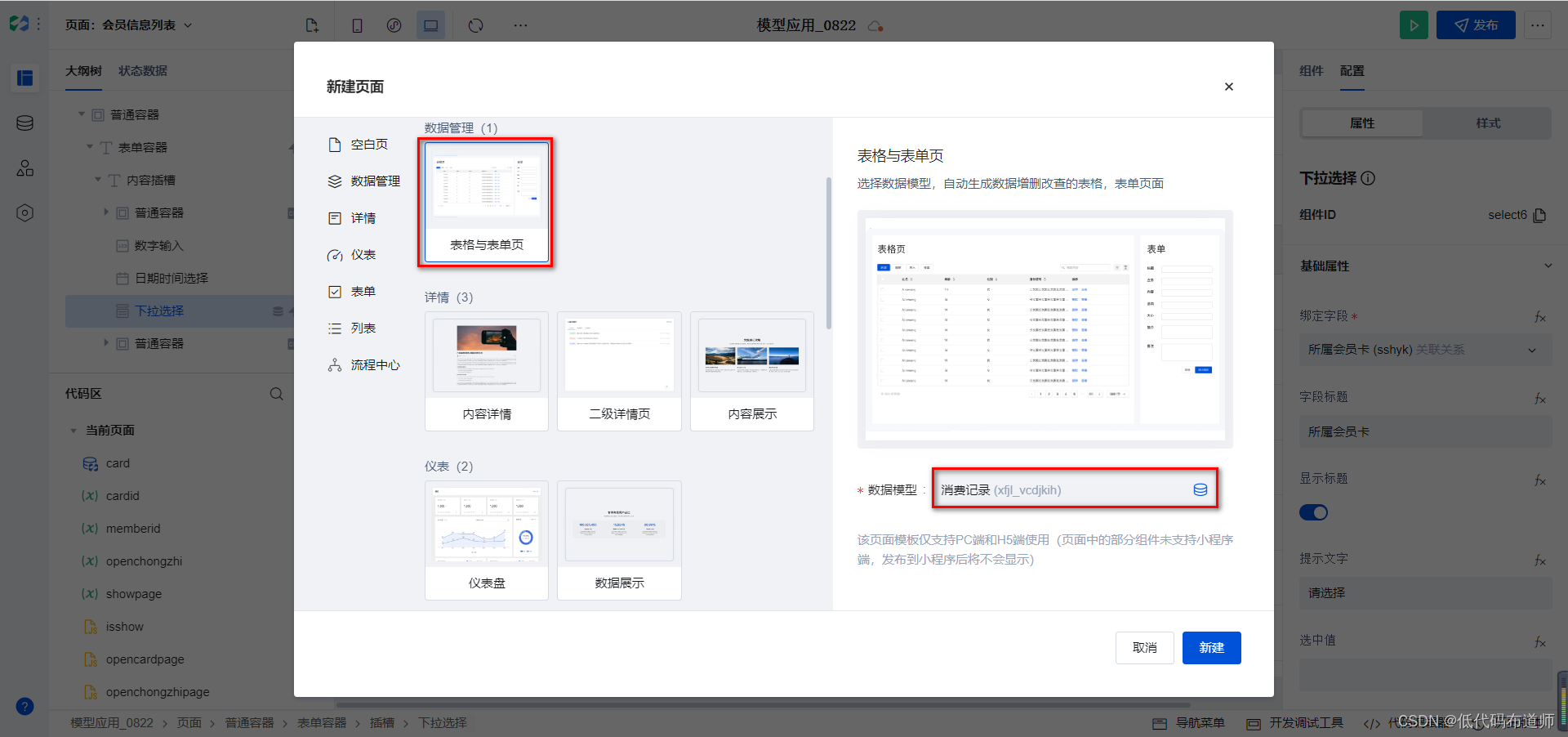Choose the 表格与表单页 template thumbnail
This screenshot has height=737, width=1568.
487,202
